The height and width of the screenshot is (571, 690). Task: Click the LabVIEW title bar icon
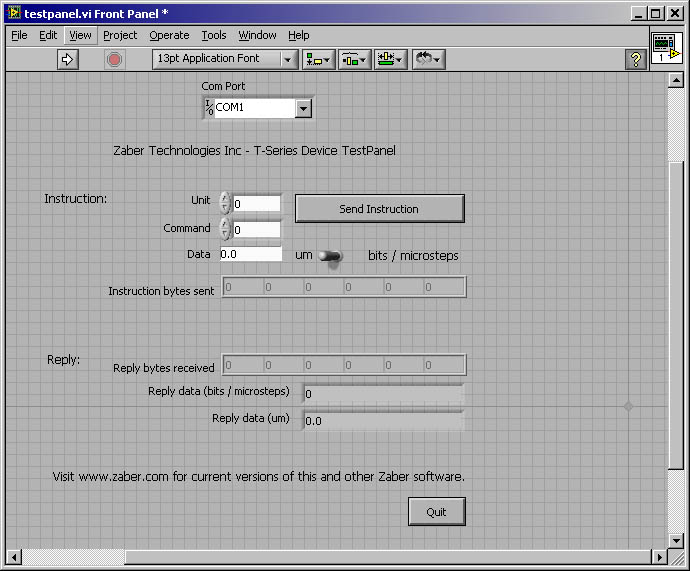pos(14,13)
